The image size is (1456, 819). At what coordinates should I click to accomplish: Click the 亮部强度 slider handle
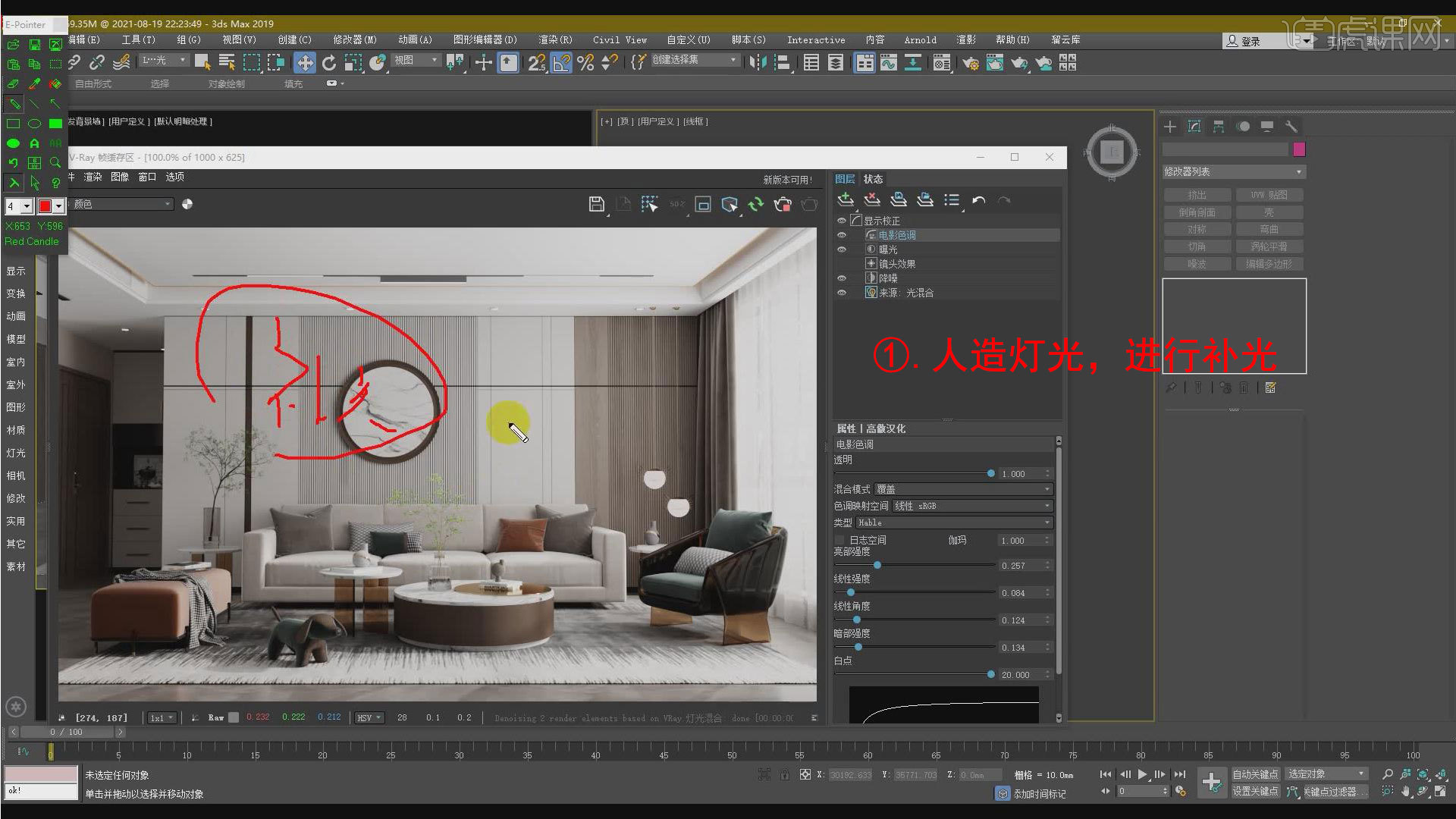[x=877, y=565]
